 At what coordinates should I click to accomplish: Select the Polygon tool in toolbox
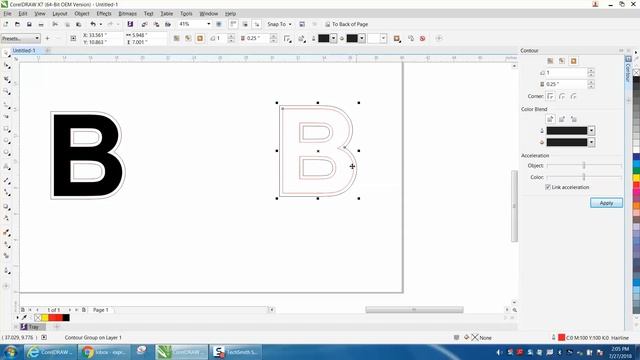tap(7, 153)
